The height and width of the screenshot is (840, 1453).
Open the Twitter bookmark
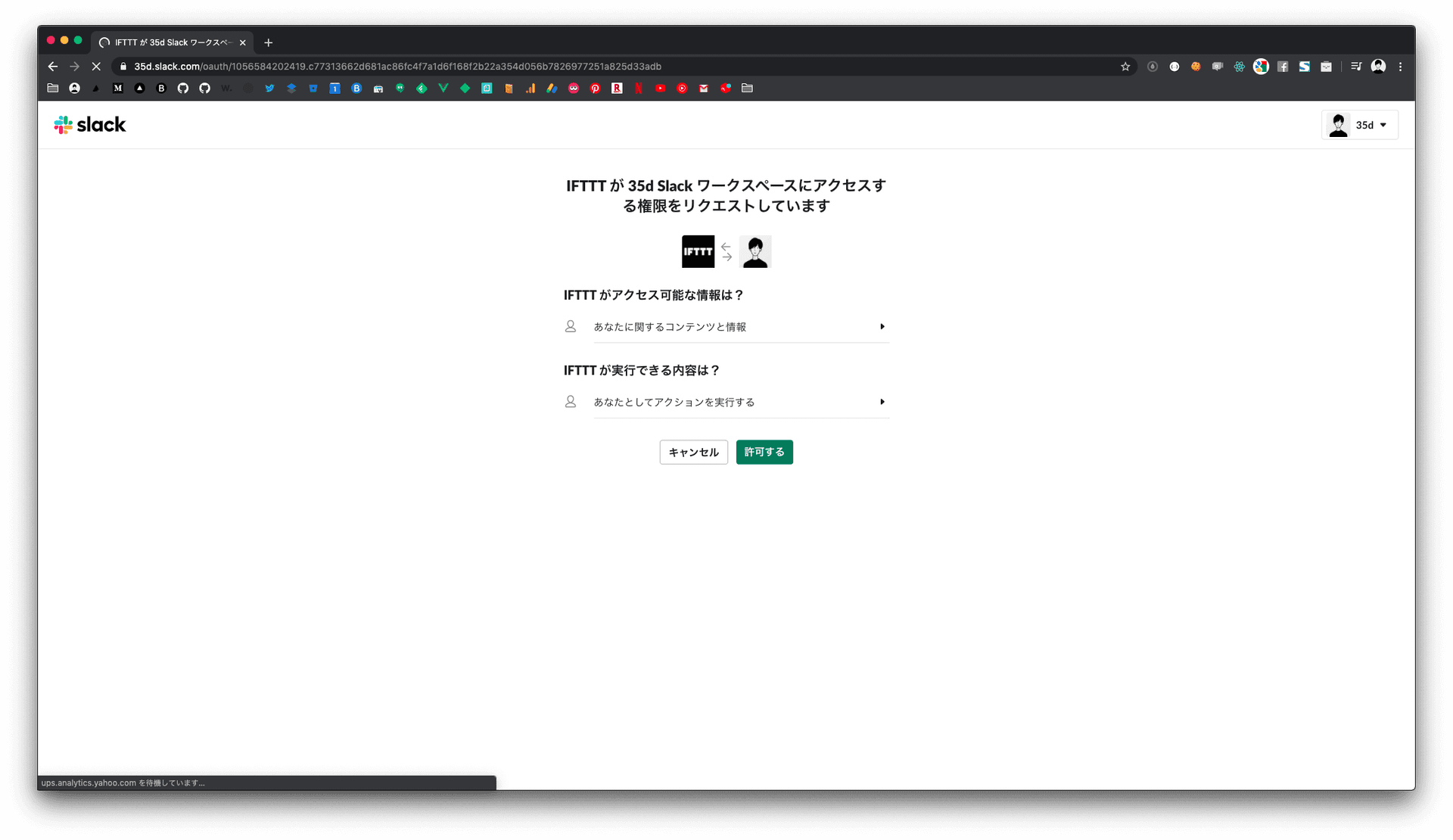[x=269, y=89]
